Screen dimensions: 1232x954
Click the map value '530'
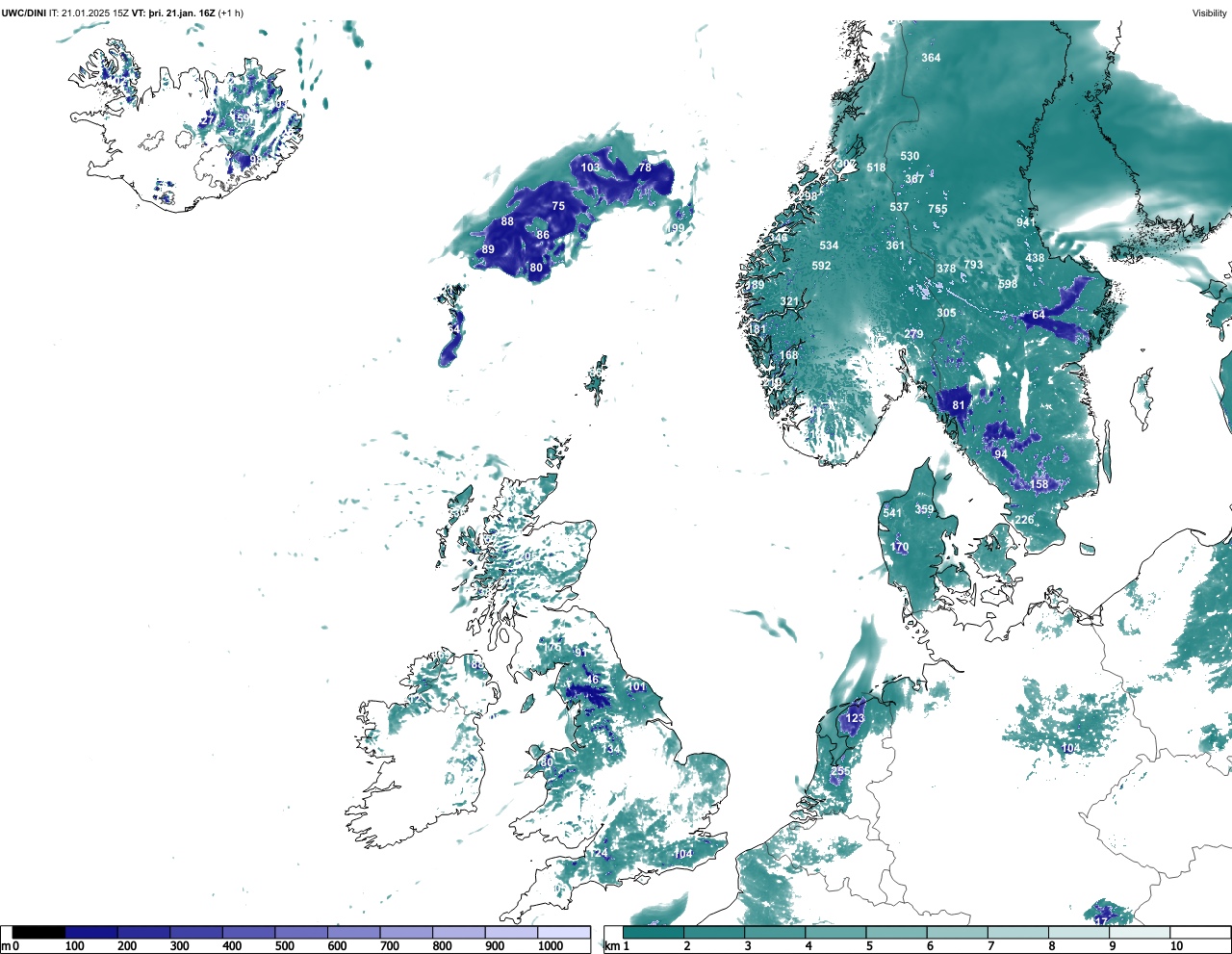(910, 156)
